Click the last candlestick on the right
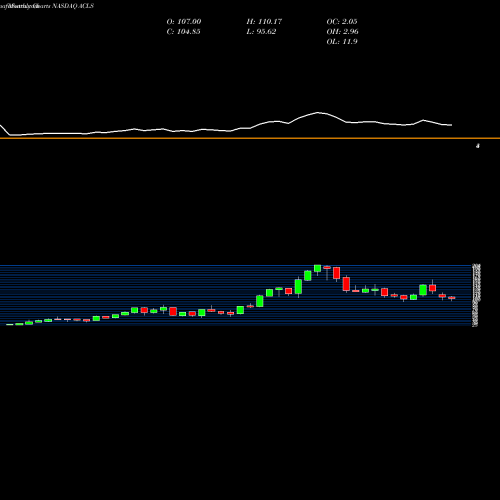This screenshot has width=500, height=500. click(452, 298)
